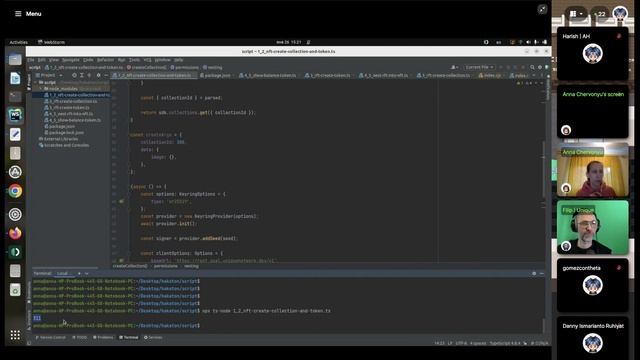This screenshot has width=640, height=360.
Task: Select the gomezcontheta participant tile
Action: pos(593,285)
